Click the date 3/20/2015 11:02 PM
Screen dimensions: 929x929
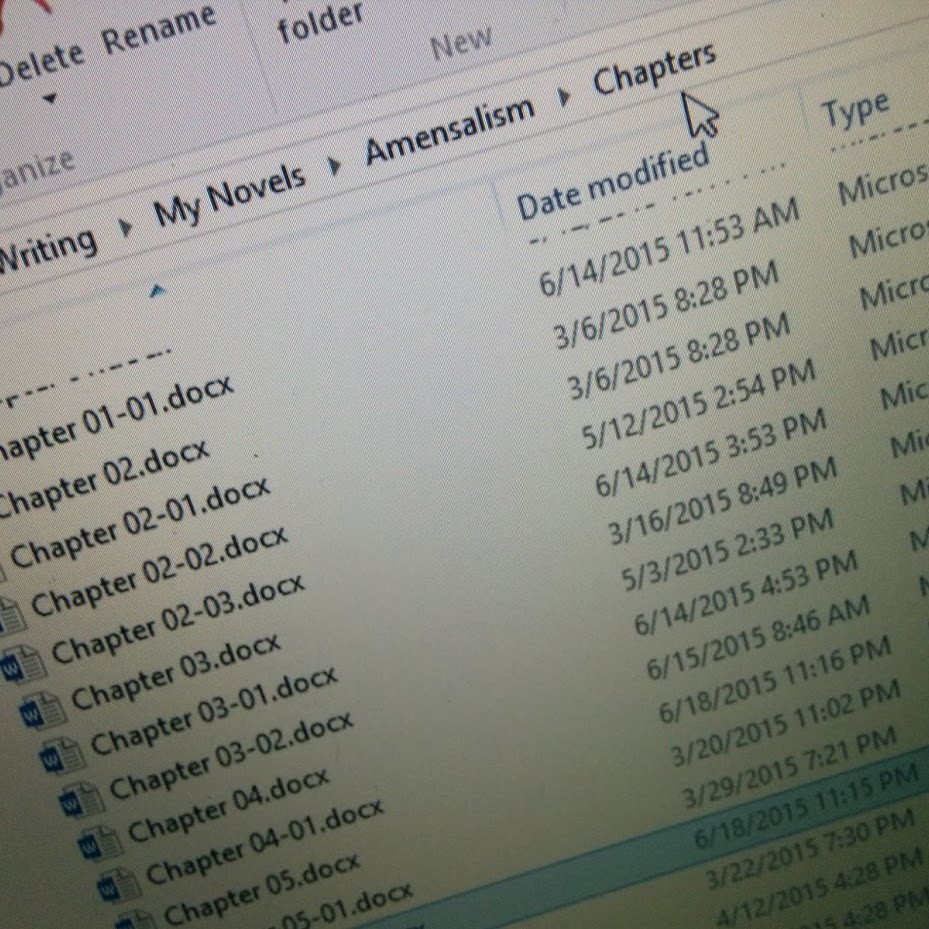(786, 723)
